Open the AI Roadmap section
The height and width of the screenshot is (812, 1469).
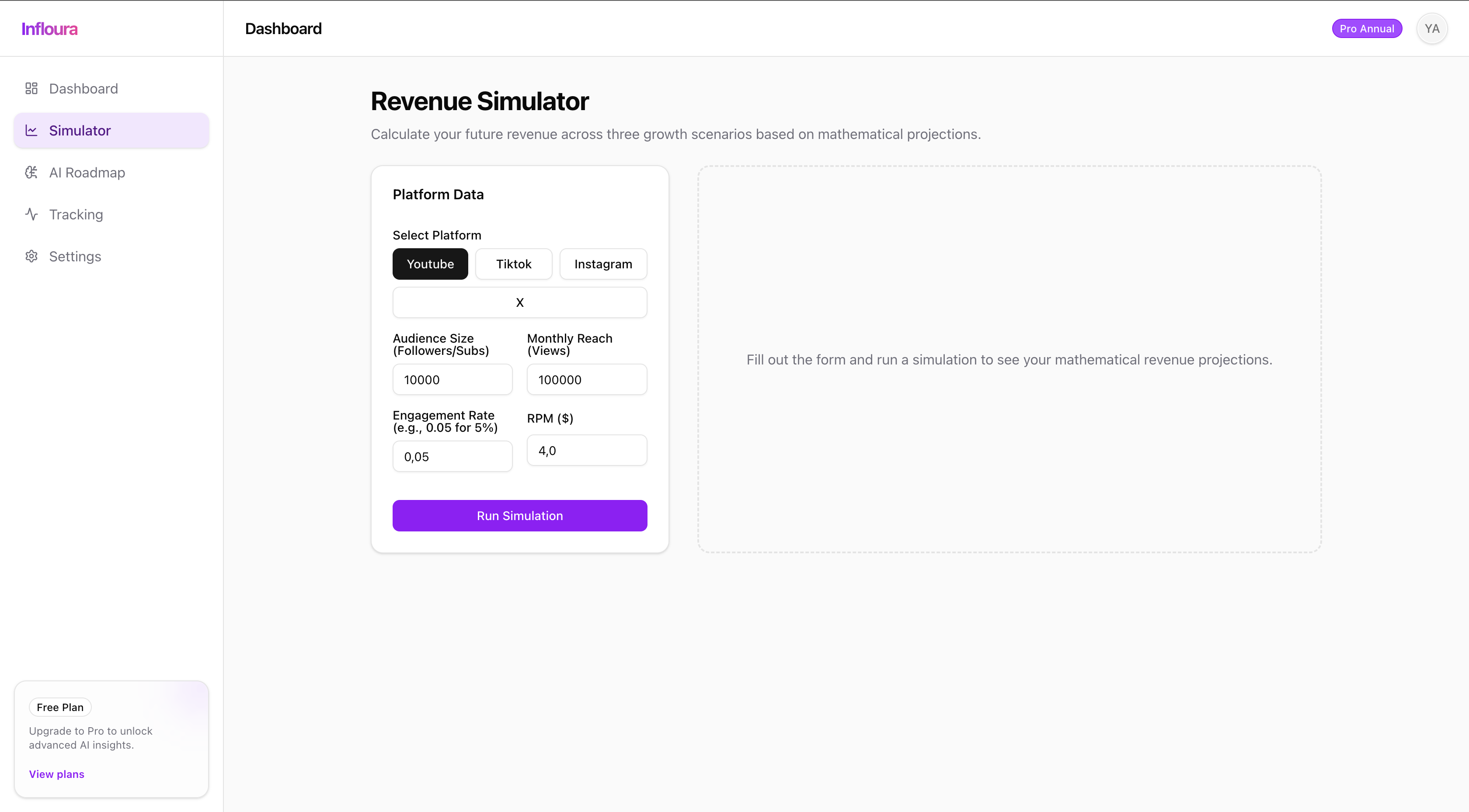112,172
